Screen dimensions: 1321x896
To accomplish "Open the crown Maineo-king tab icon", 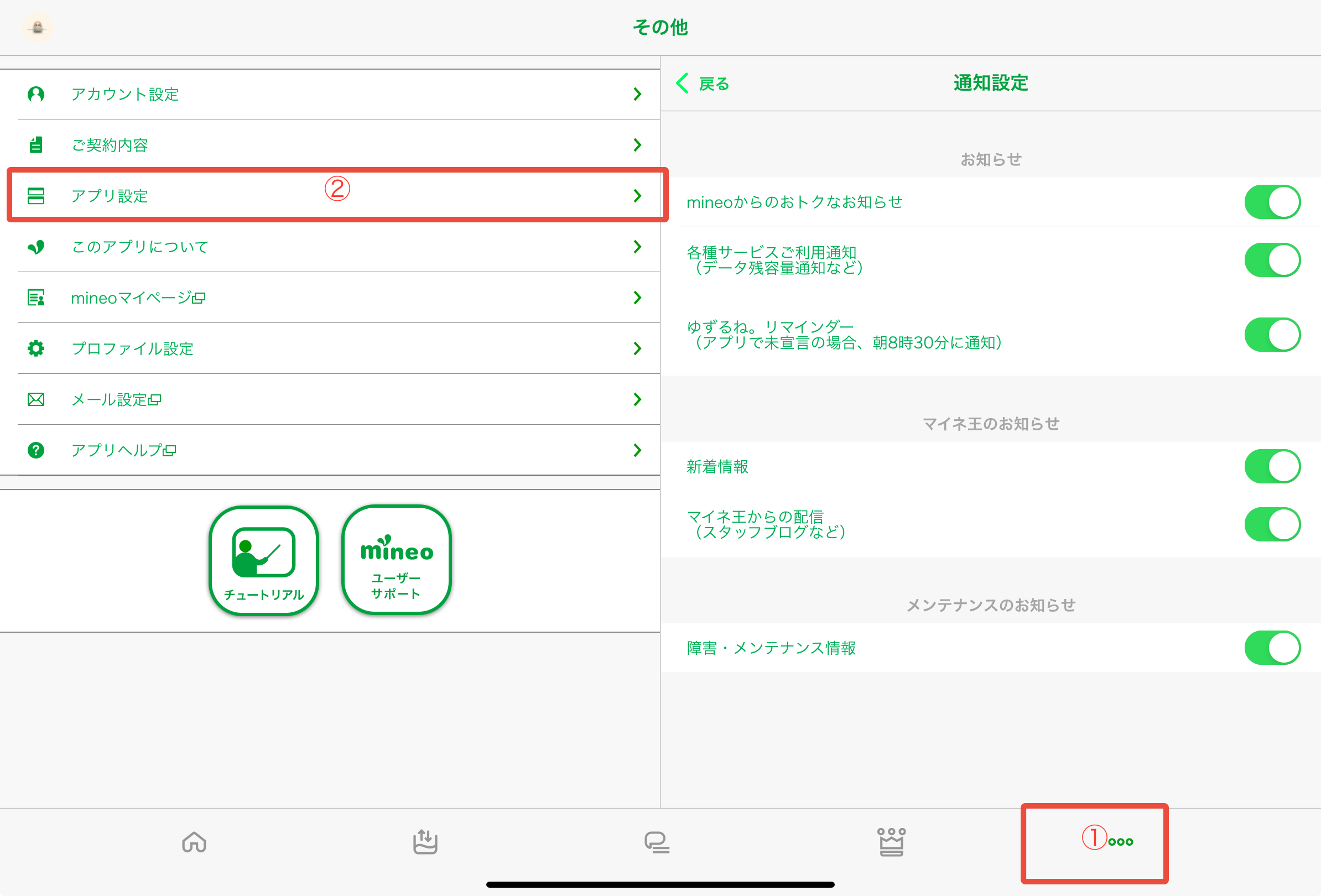I will (x=891, y=841).
